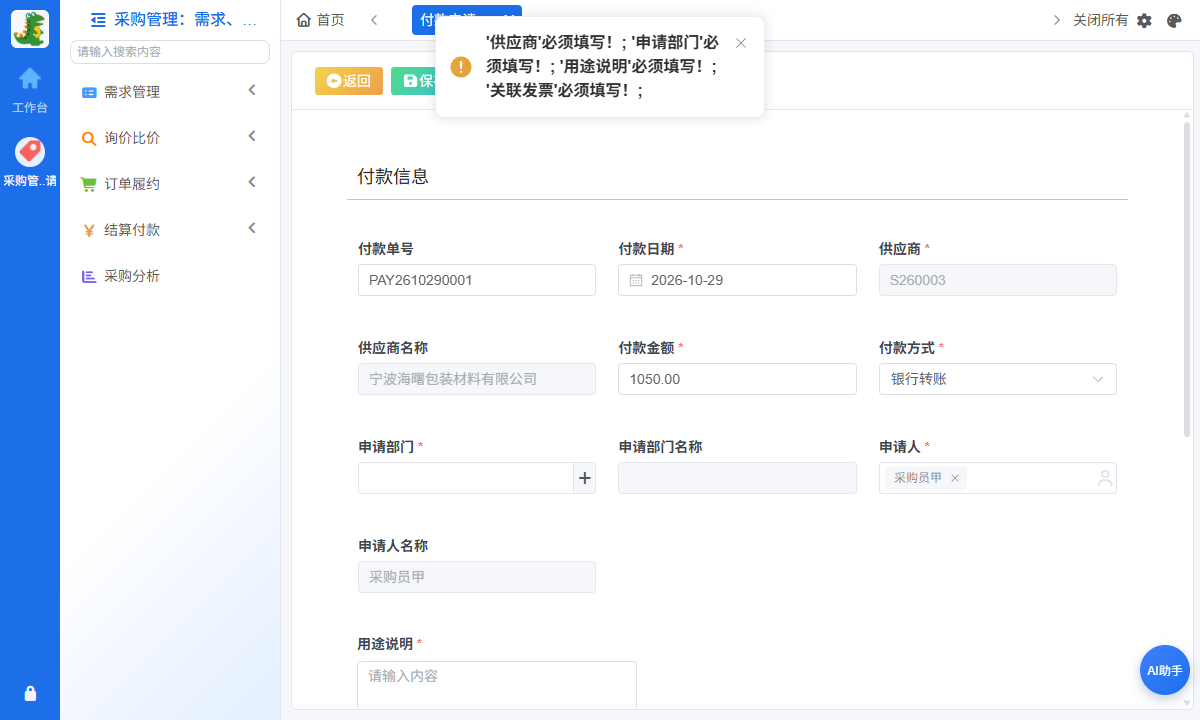
Task: Expand the 订单履约 menu chevron
Action: tap(252, 183)
